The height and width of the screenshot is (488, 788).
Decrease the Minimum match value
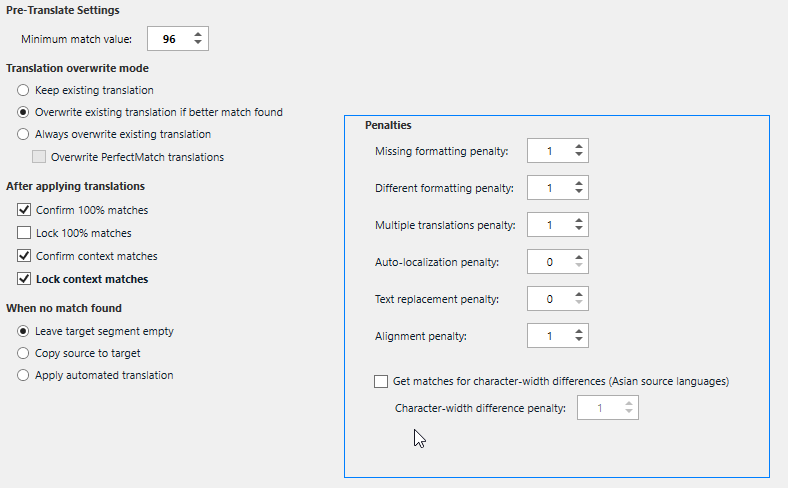click(198, 42)
